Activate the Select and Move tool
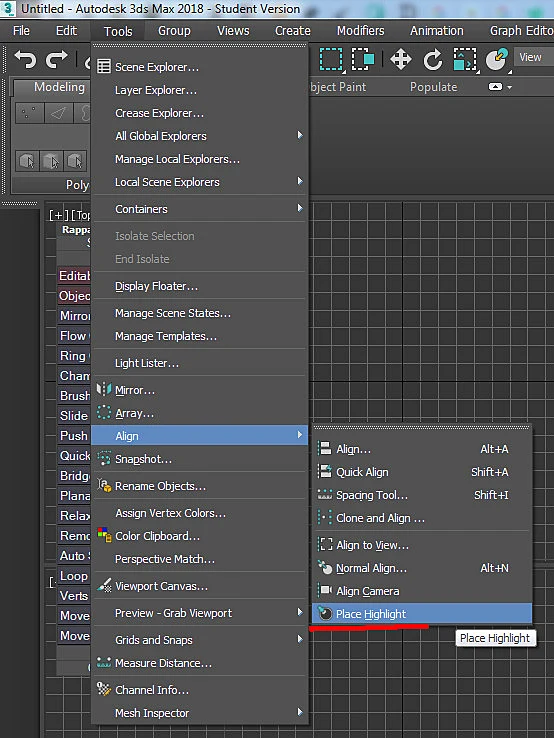 (401, 60)
